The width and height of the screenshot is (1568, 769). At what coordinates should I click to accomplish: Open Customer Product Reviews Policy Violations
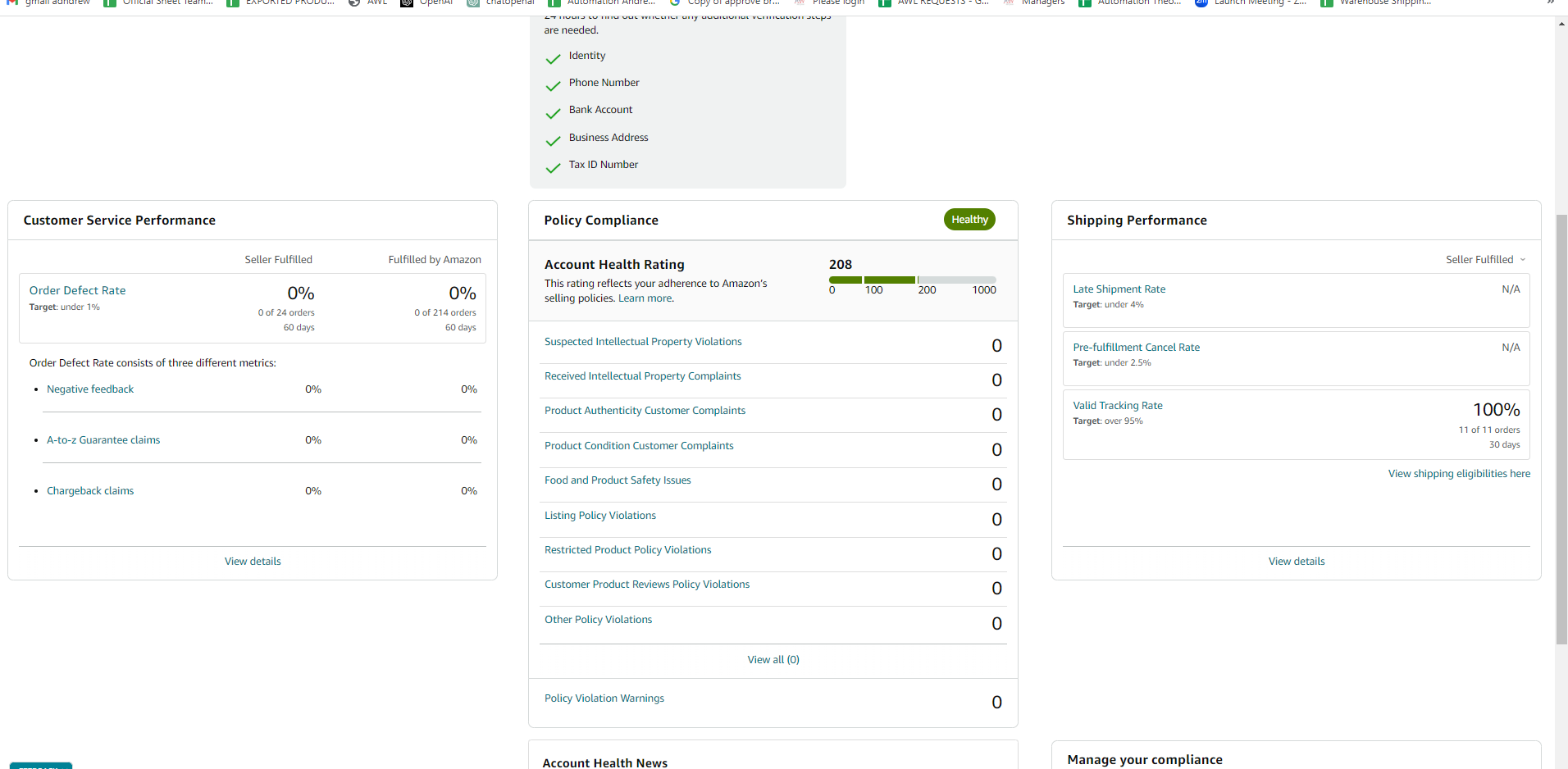pyautogui.click(x=647, y=585)
